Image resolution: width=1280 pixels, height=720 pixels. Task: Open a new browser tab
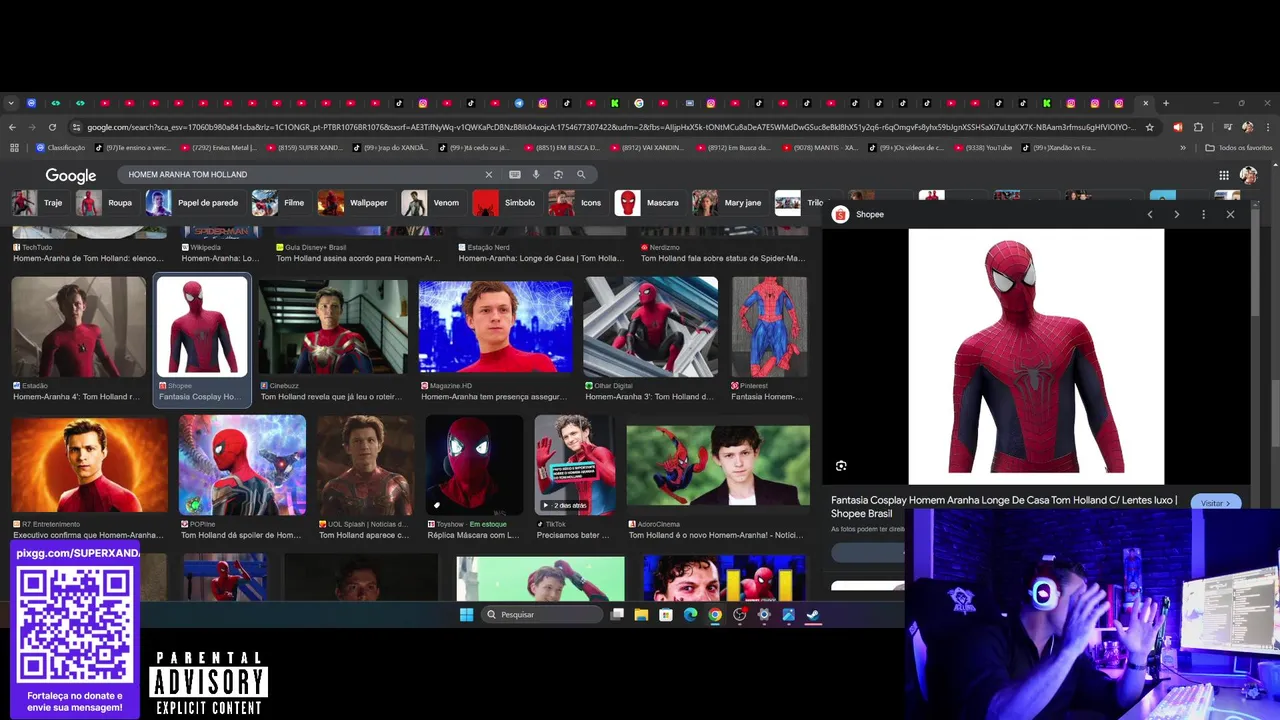pos(1166,103)
